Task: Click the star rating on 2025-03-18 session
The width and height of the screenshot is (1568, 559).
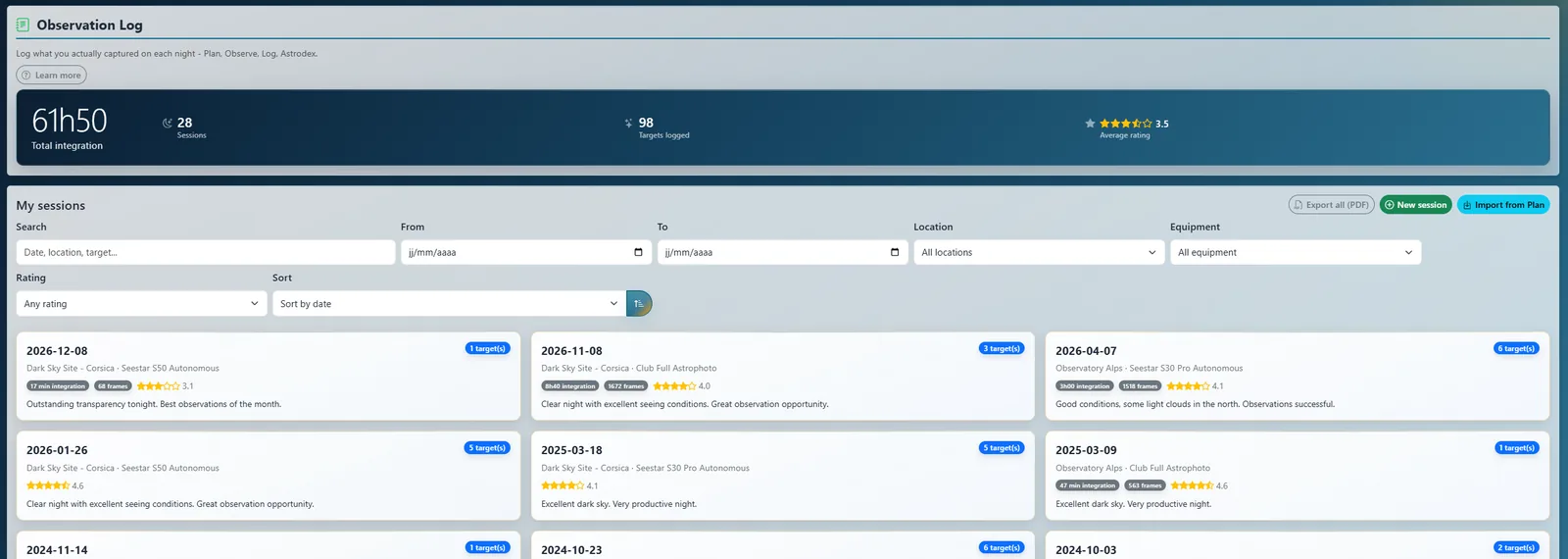Action: click(563, 486)
